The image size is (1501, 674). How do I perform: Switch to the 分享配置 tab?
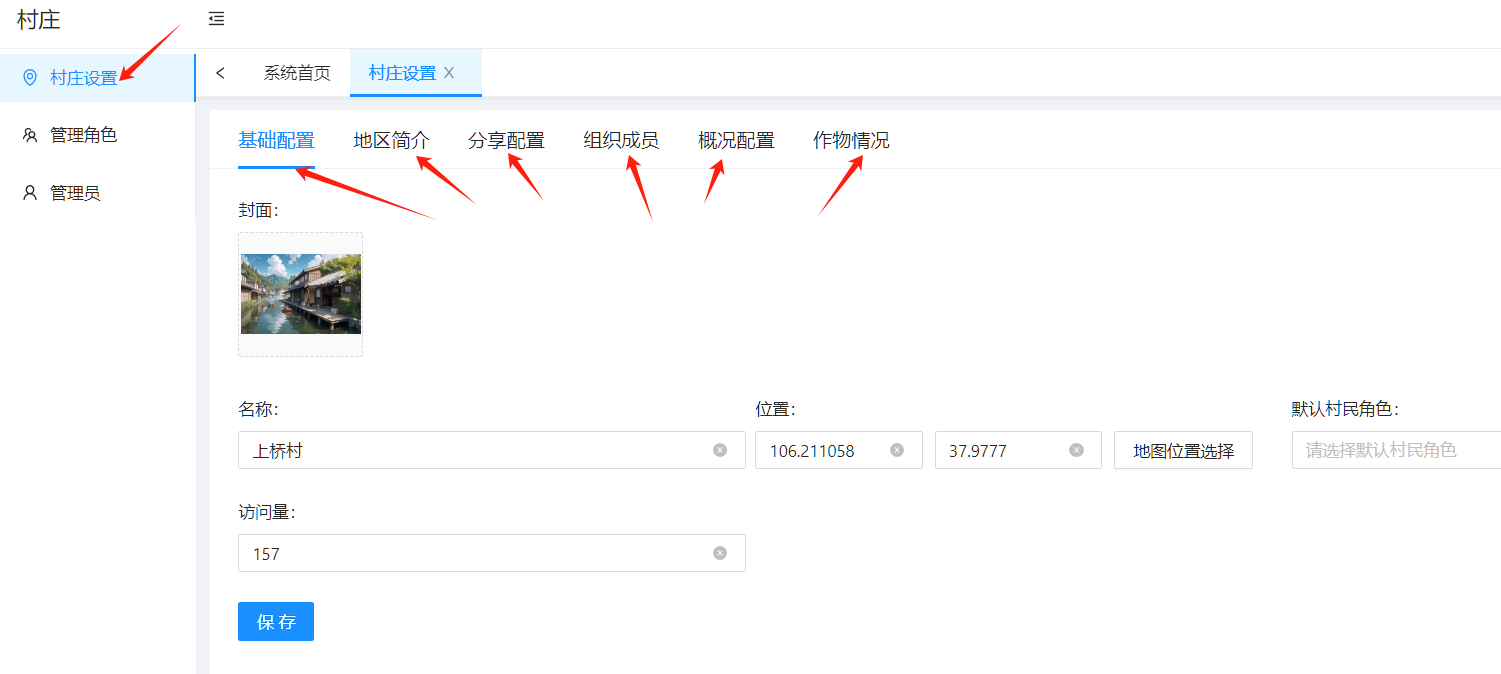click(506, 141)
